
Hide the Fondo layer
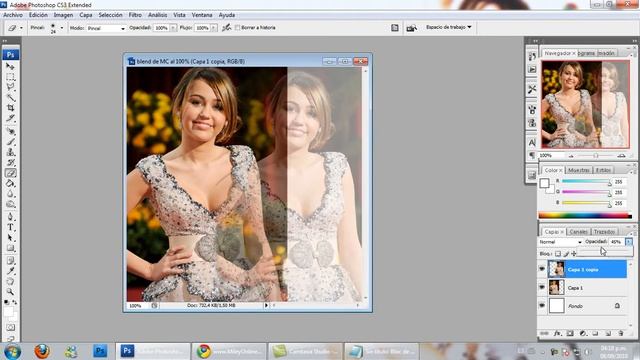tap(542, 305)
